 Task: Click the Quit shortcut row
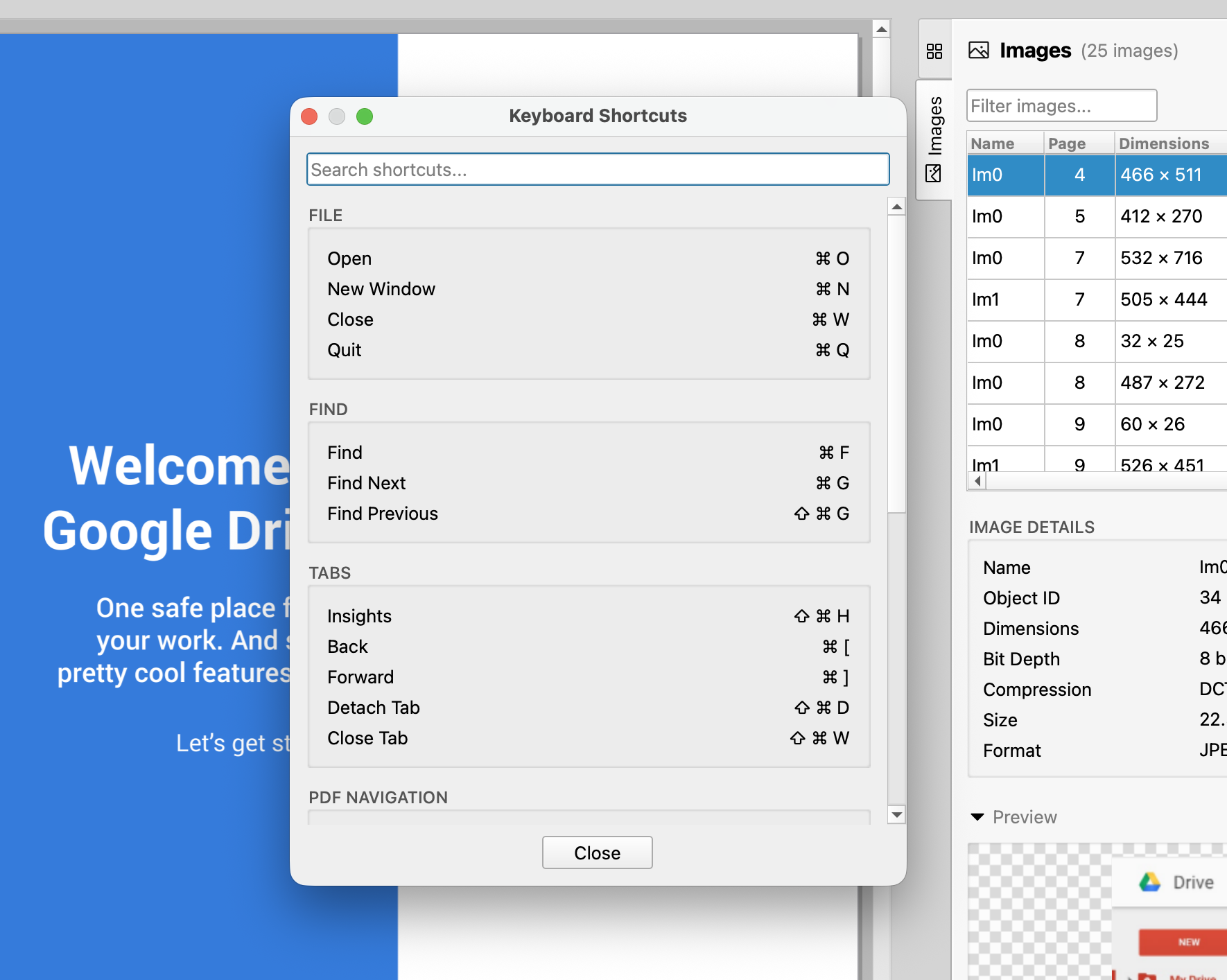click(589, 350)
